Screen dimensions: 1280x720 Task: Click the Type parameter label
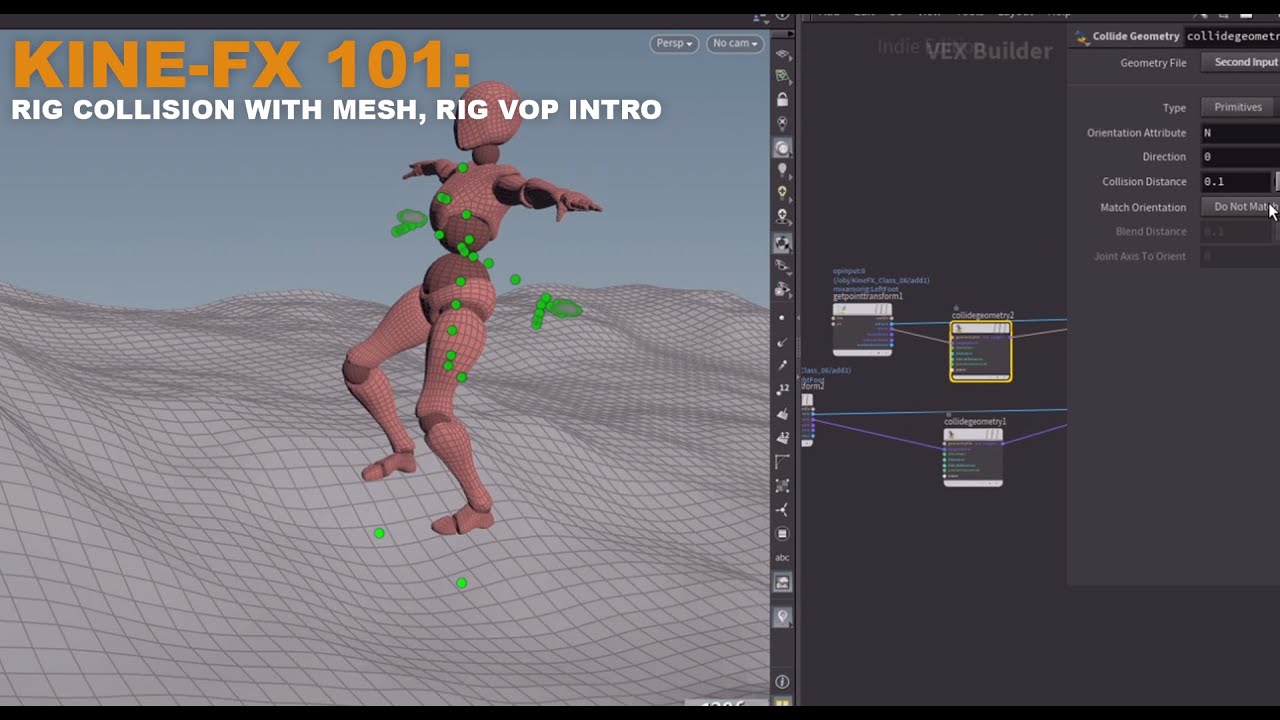1174,108
